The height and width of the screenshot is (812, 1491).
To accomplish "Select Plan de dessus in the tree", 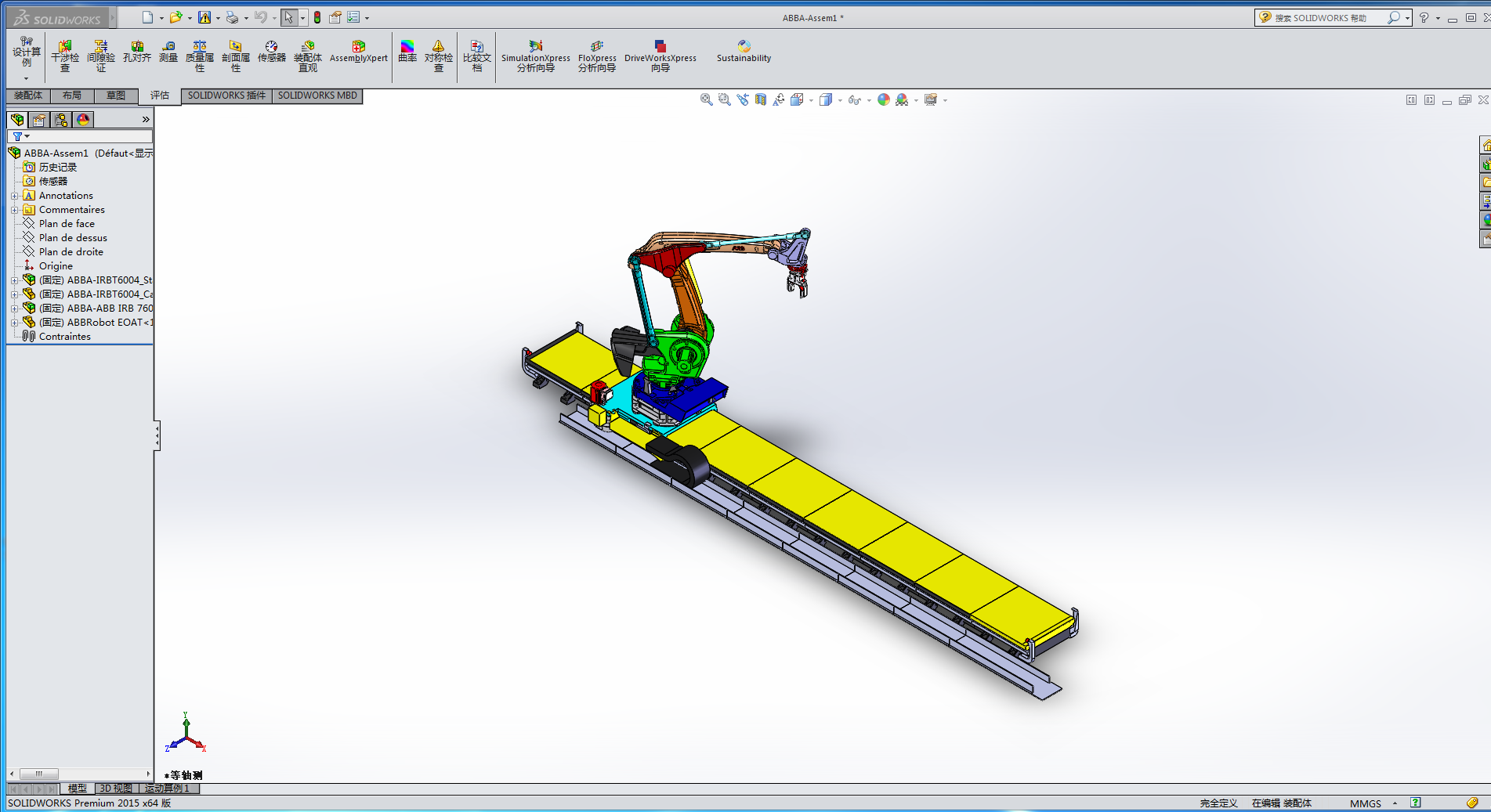I will 73,238.
